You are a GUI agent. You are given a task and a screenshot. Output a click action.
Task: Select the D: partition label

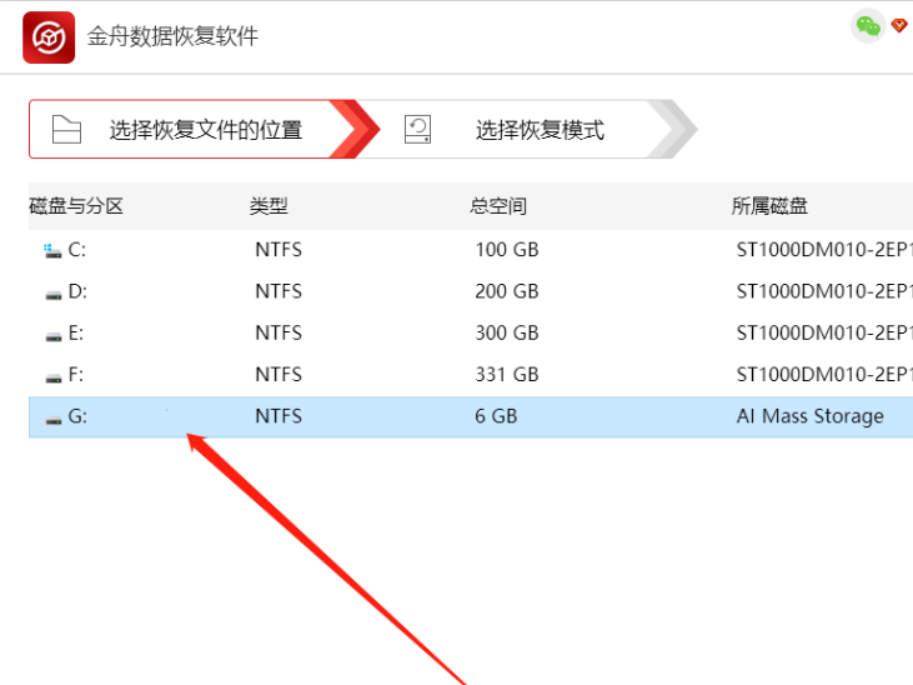[x=77, y=291]
